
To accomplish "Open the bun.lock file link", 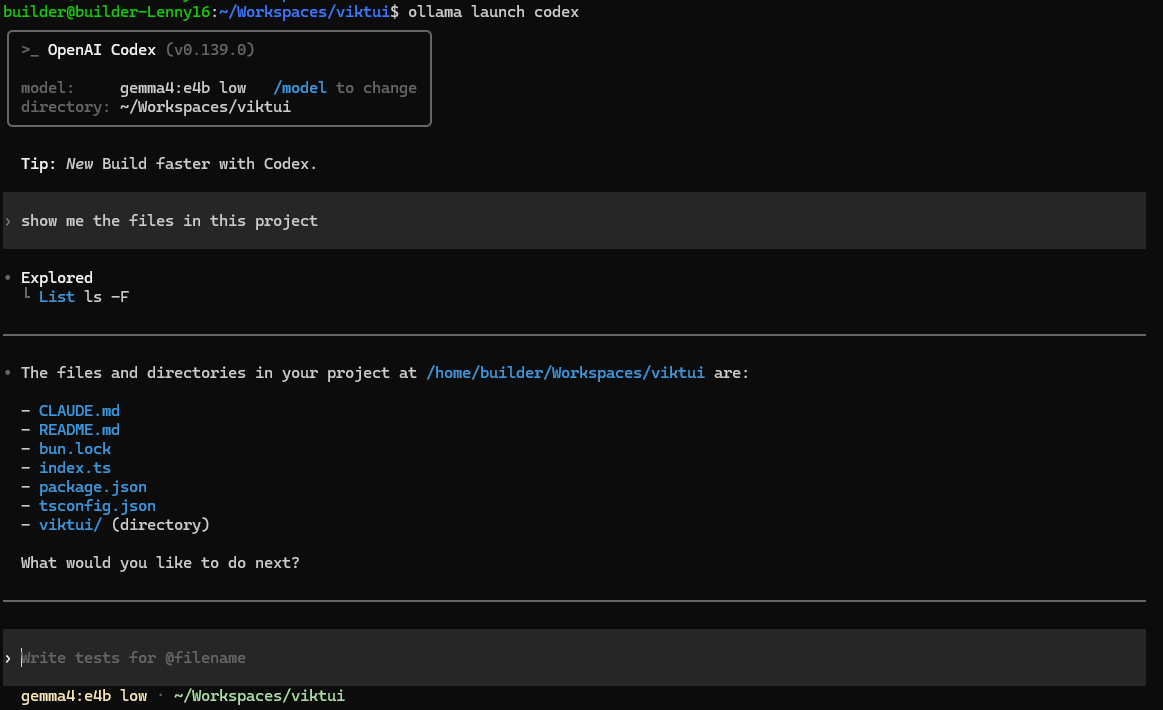I will pyautogui.click(x=75, y=449).
